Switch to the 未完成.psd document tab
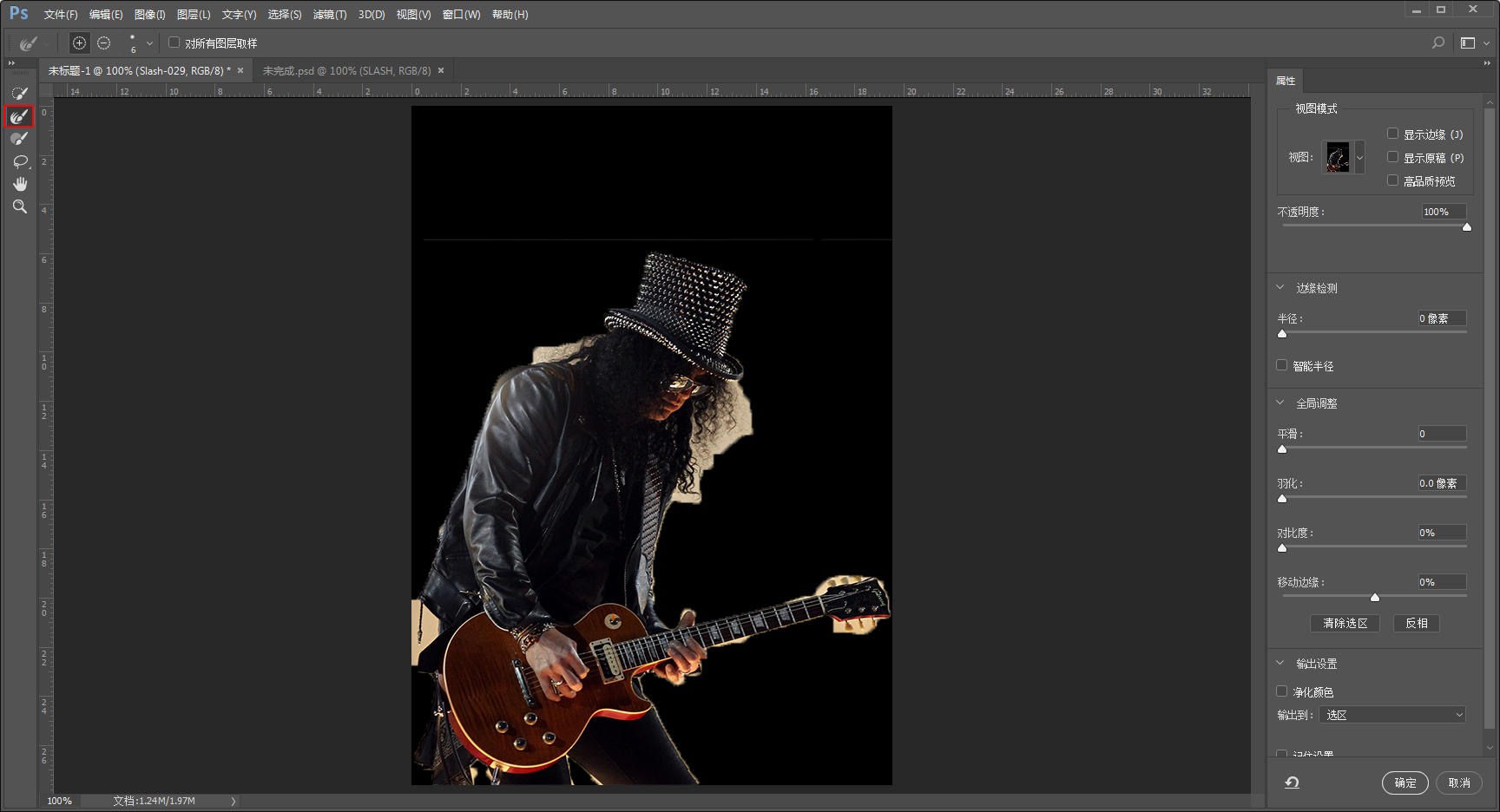This screenshot has width=1500, height=812. pyautogui.click(x=346, y=71)
